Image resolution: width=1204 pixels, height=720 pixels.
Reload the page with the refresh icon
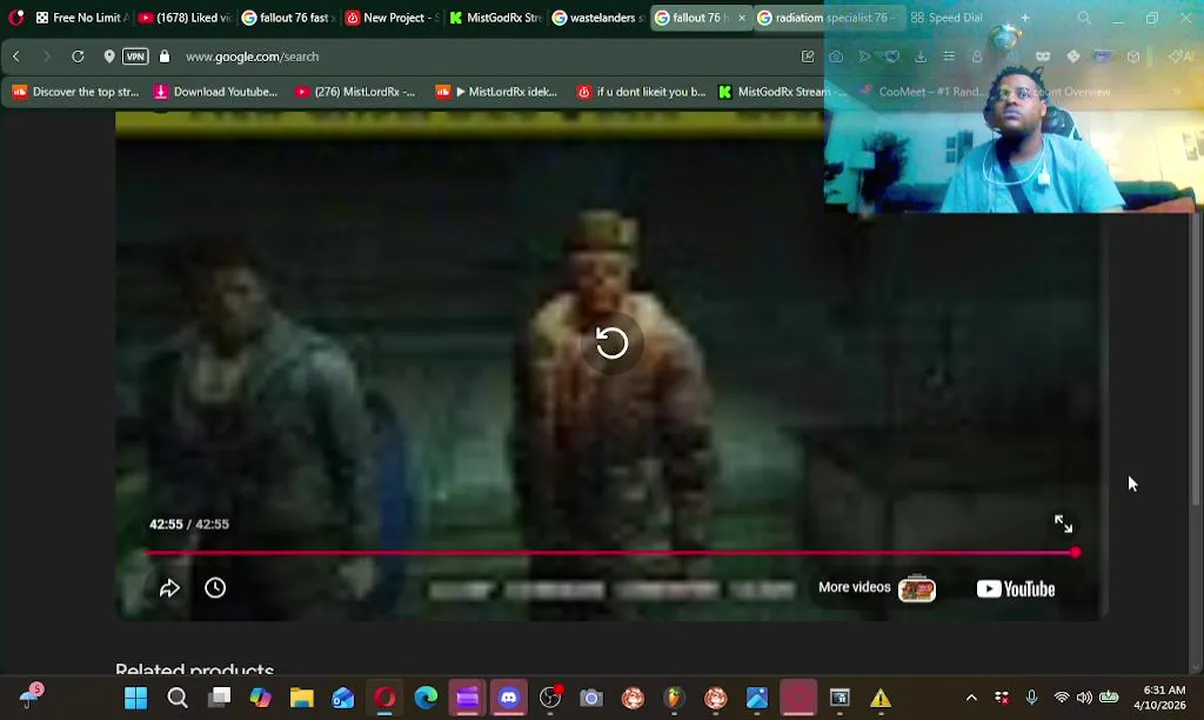(78, 57)
